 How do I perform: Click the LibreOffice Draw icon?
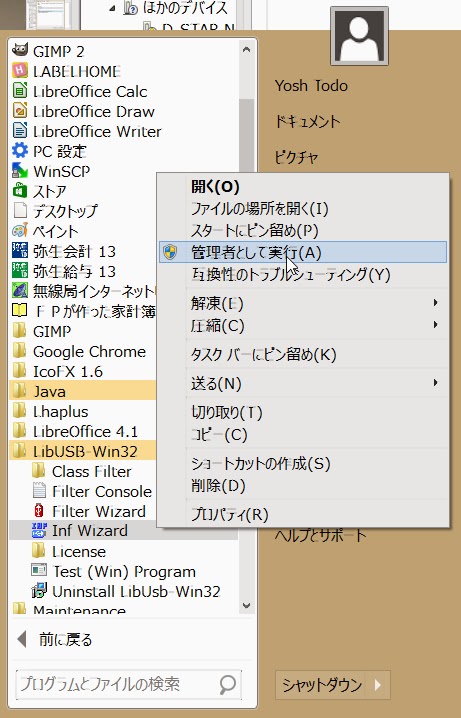tap(20, 111)
